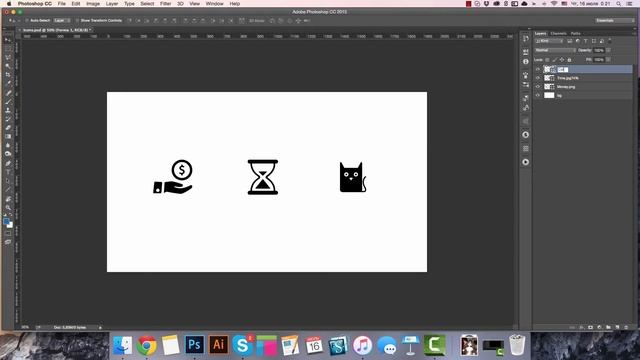Viewport: 640px width, 360px height.
Task: Click the background color swatch
Action: point(10,225)
